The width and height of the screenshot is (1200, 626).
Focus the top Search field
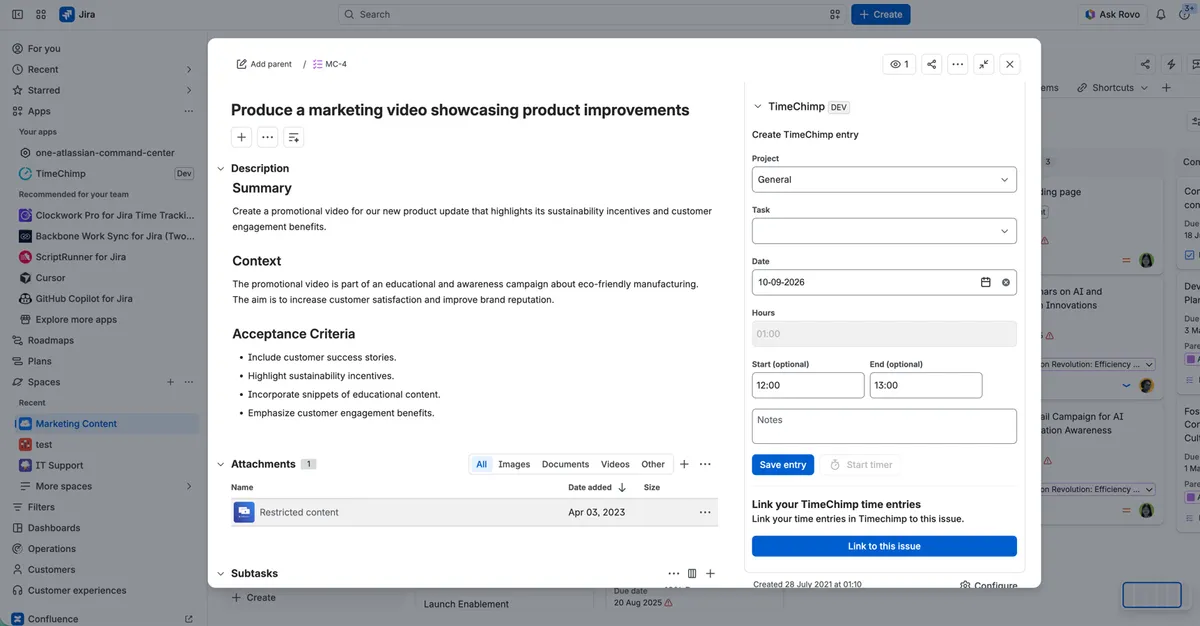(593, 14)
